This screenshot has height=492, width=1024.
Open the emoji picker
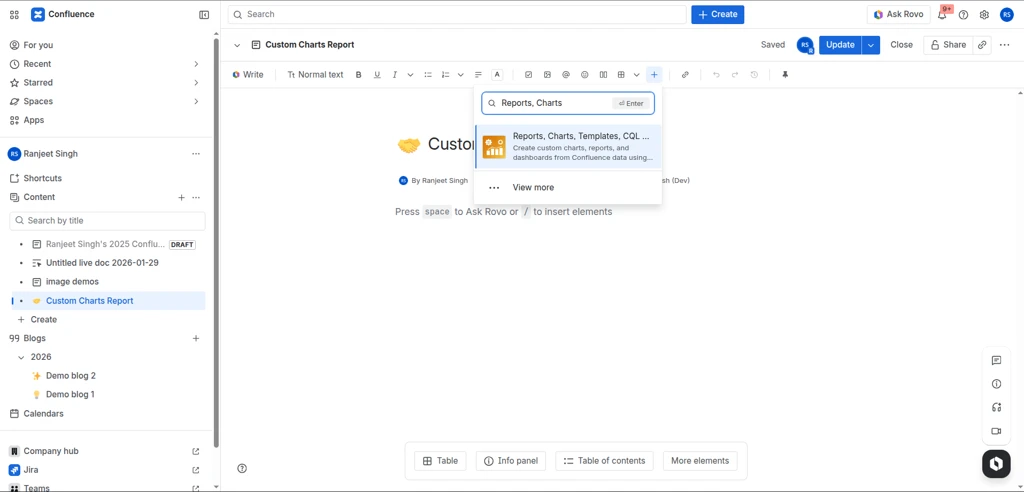tap(584, 74)
